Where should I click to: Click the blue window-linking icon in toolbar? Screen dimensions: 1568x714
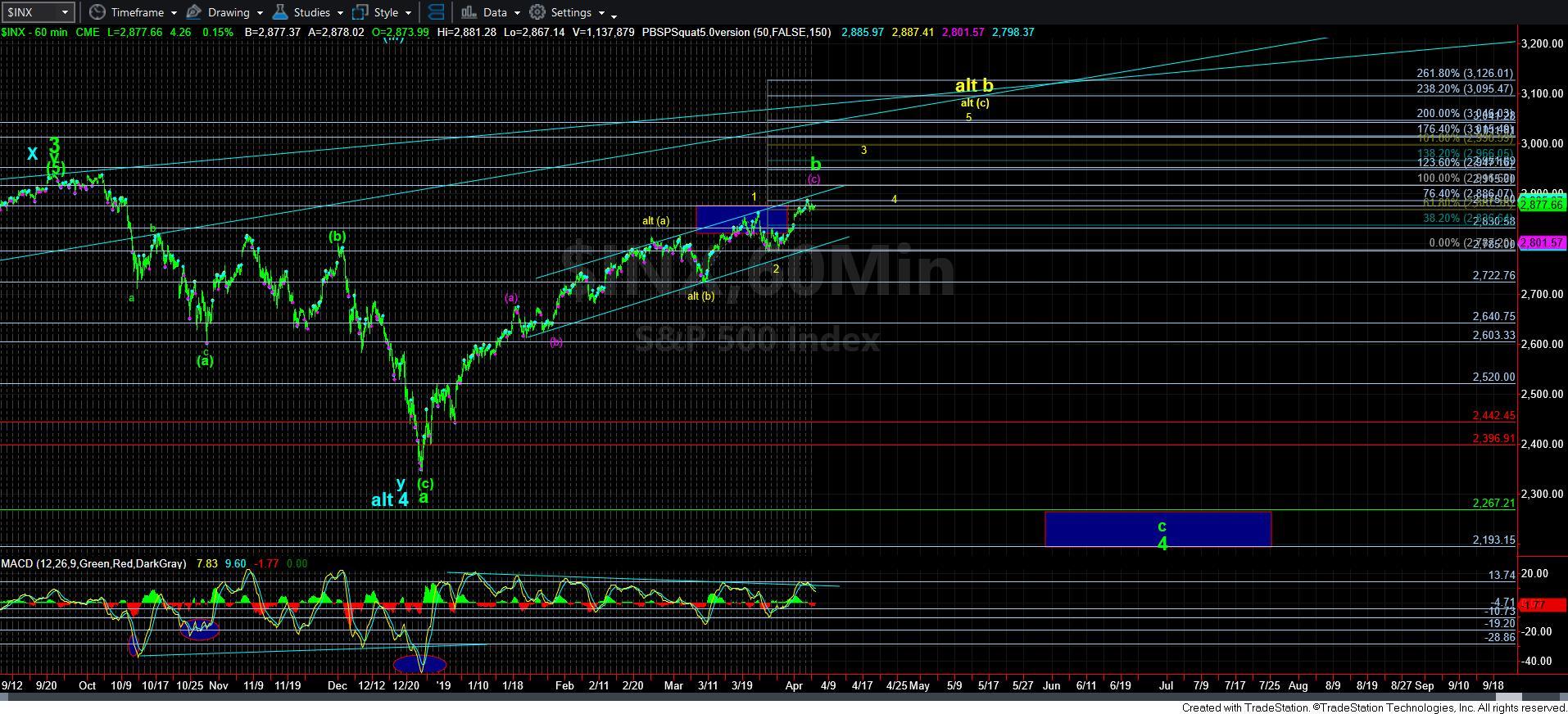(x=437, y=12)
